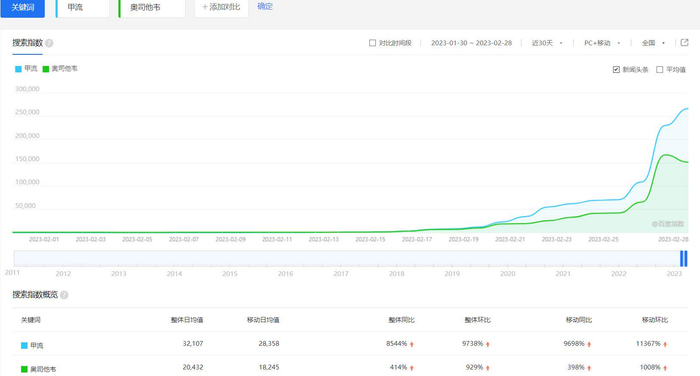Click the 确定 confirm link
Screen dimensions: 700x376
tap(265, 7)
